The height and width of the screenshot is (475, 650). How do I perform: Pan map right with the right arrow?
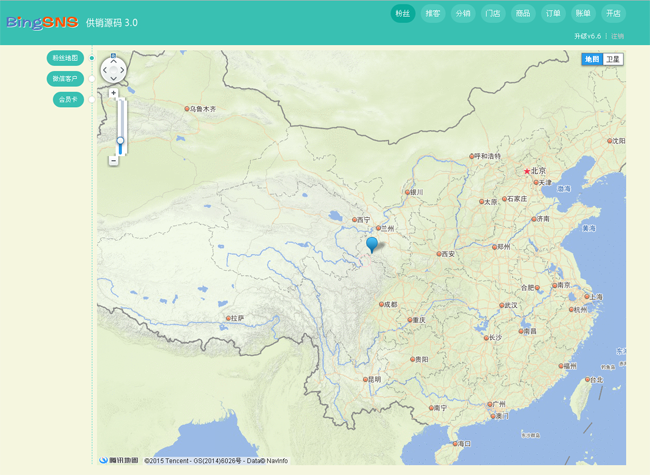[x=122, y=70]
